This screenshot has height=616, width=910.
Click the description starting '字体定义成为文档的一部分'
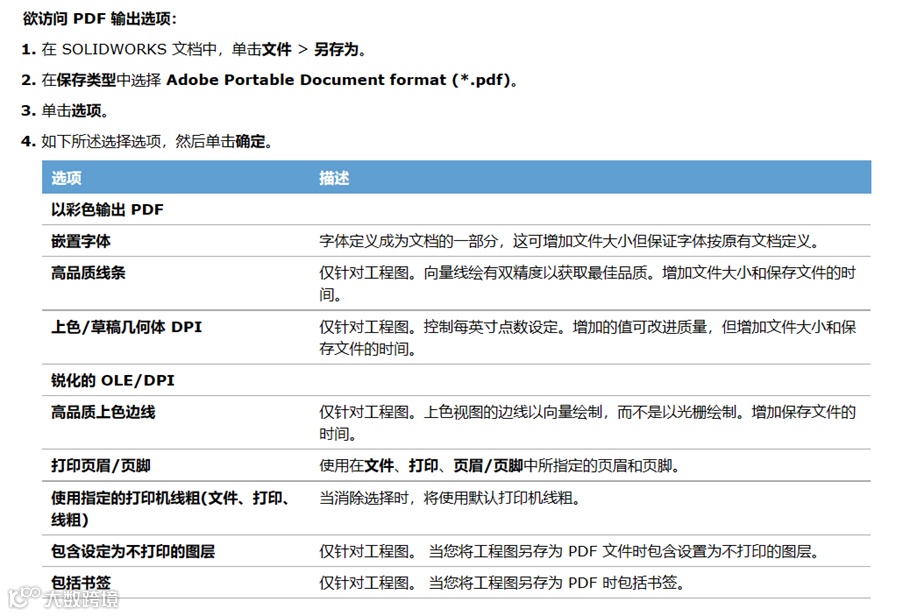coord(569,241)
